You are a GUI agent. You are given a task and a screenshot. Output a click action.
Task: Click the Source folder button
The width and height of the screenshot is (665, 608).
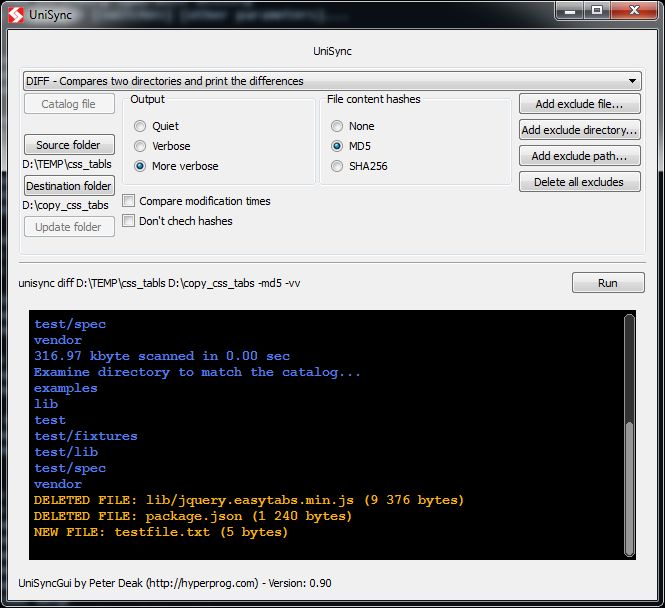coord(69,145)
